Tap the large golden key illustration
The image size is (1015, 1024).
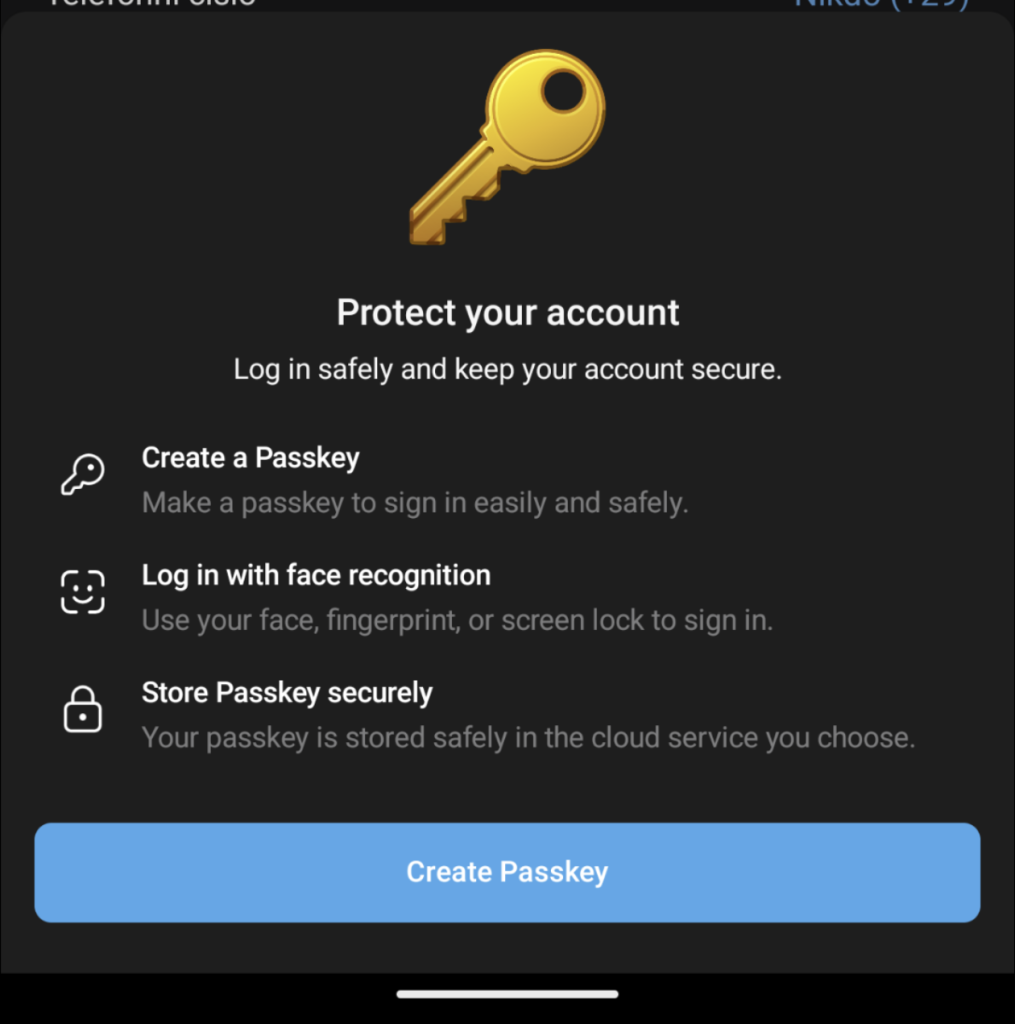point(508,147)
